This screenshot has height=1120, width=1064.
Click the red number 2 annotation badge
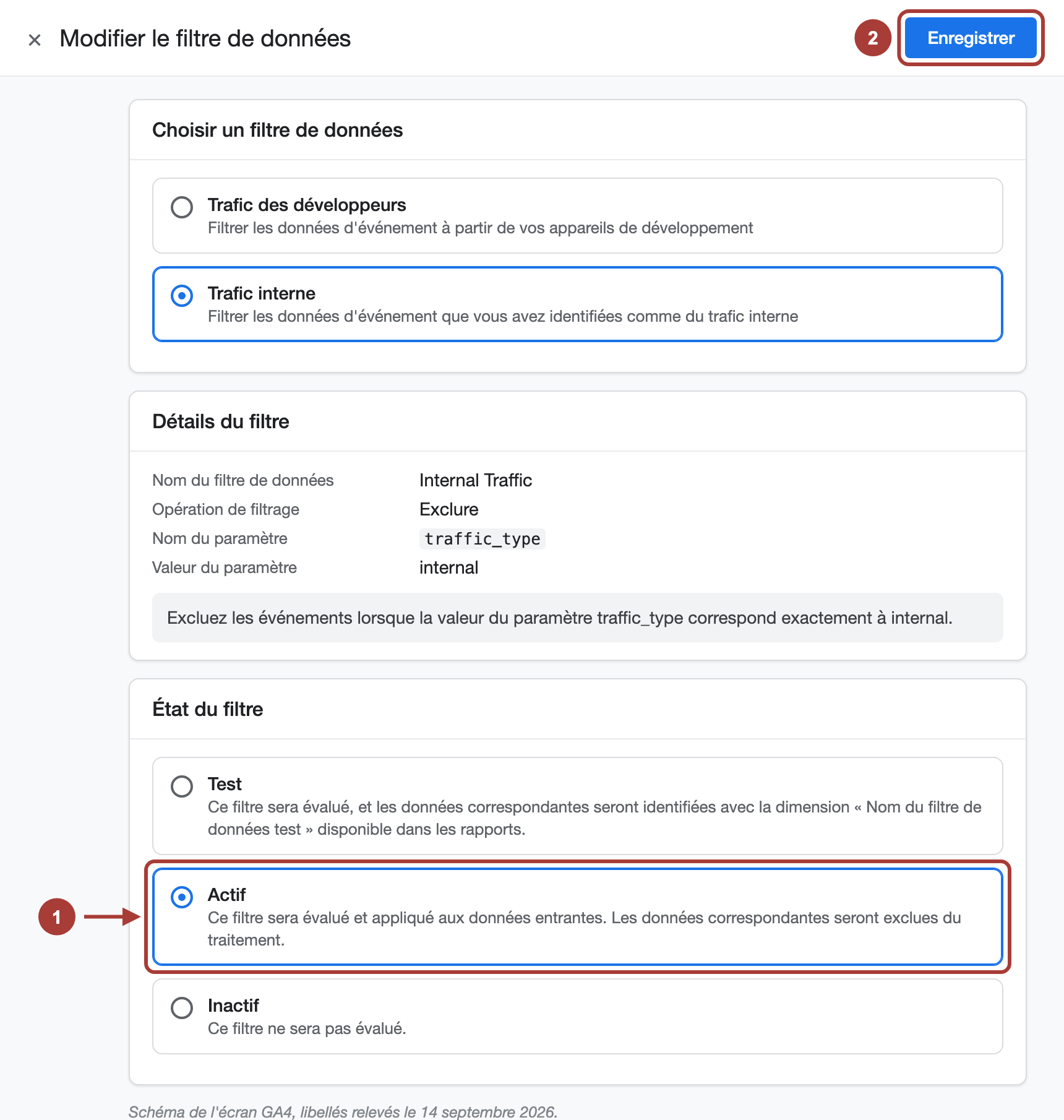pyautogui.click(x=872, y=38)
